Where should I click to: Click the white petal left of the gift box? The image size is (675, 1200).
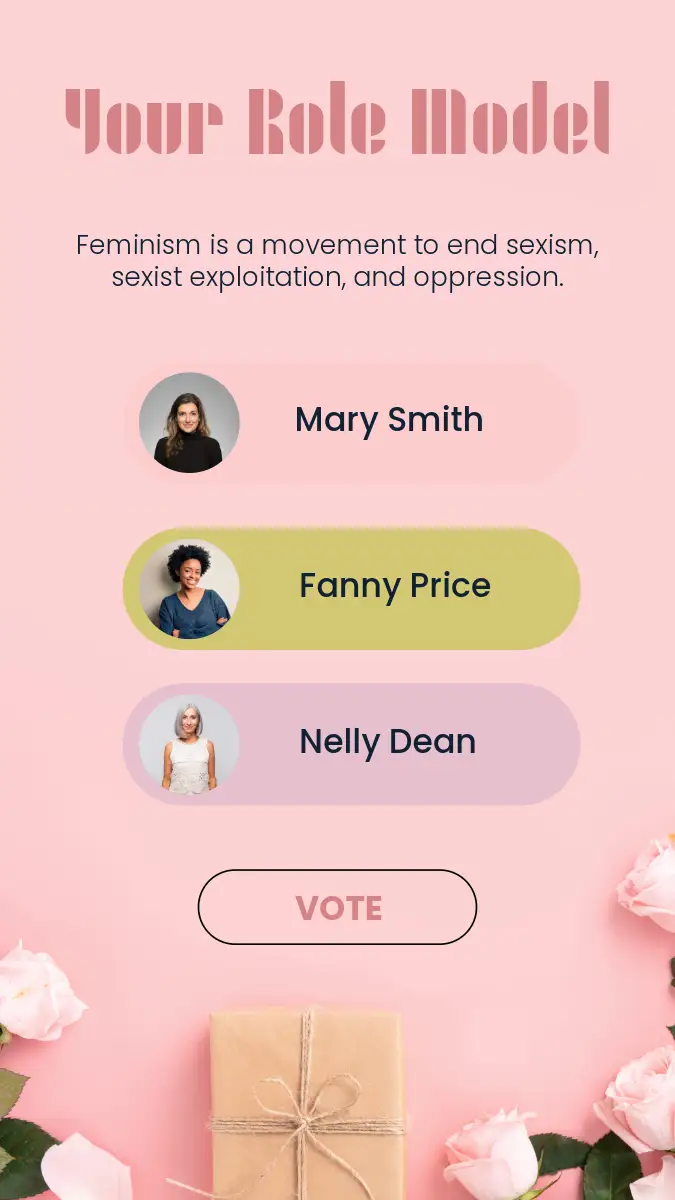pyautogui.click(x=88, y=1168)
